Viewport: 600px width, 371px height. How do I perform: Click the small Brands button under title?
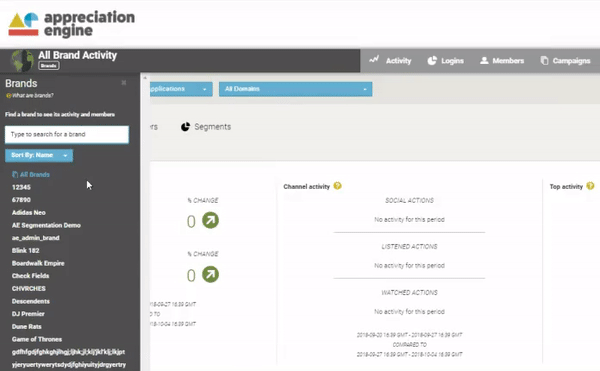click(49, 66)
